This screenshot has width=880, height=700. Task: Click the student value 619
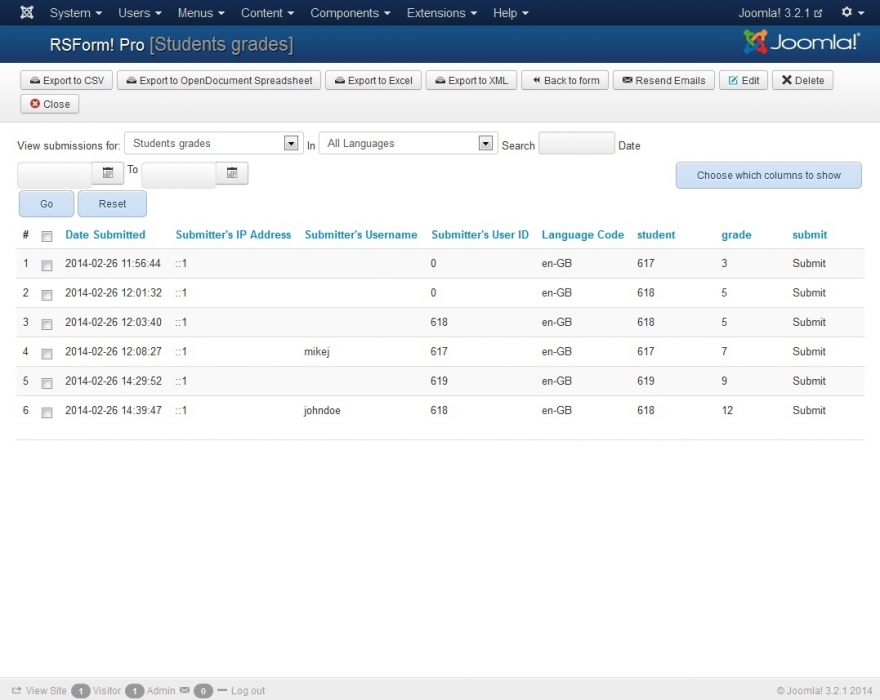[645, 381]
